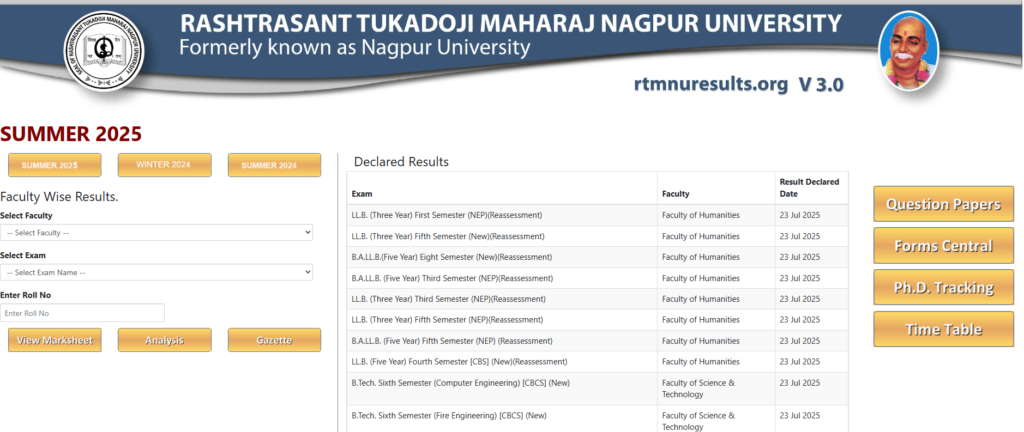The width and height of the screenshot is (1024, 432).
Task: Select the SUMMER 2025 session tab
Action: pyautogui.click(x=55, y=165)
